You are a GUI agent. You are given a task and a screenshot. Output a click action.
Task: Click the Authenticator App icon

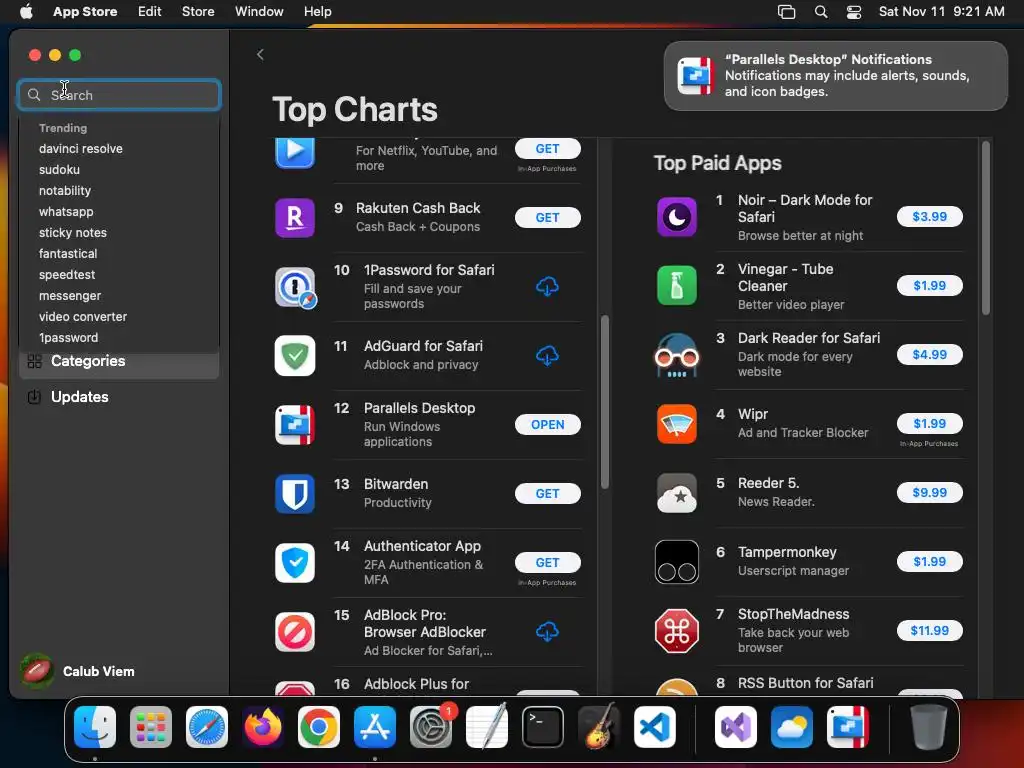pos(295,562)
